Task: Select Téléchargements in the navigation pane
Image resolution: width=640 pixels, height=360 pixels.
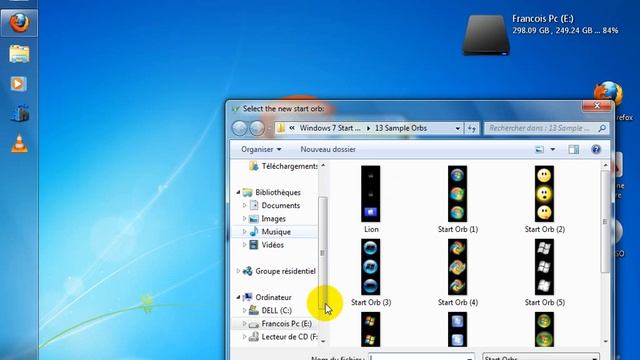Action: coord(290,166)
